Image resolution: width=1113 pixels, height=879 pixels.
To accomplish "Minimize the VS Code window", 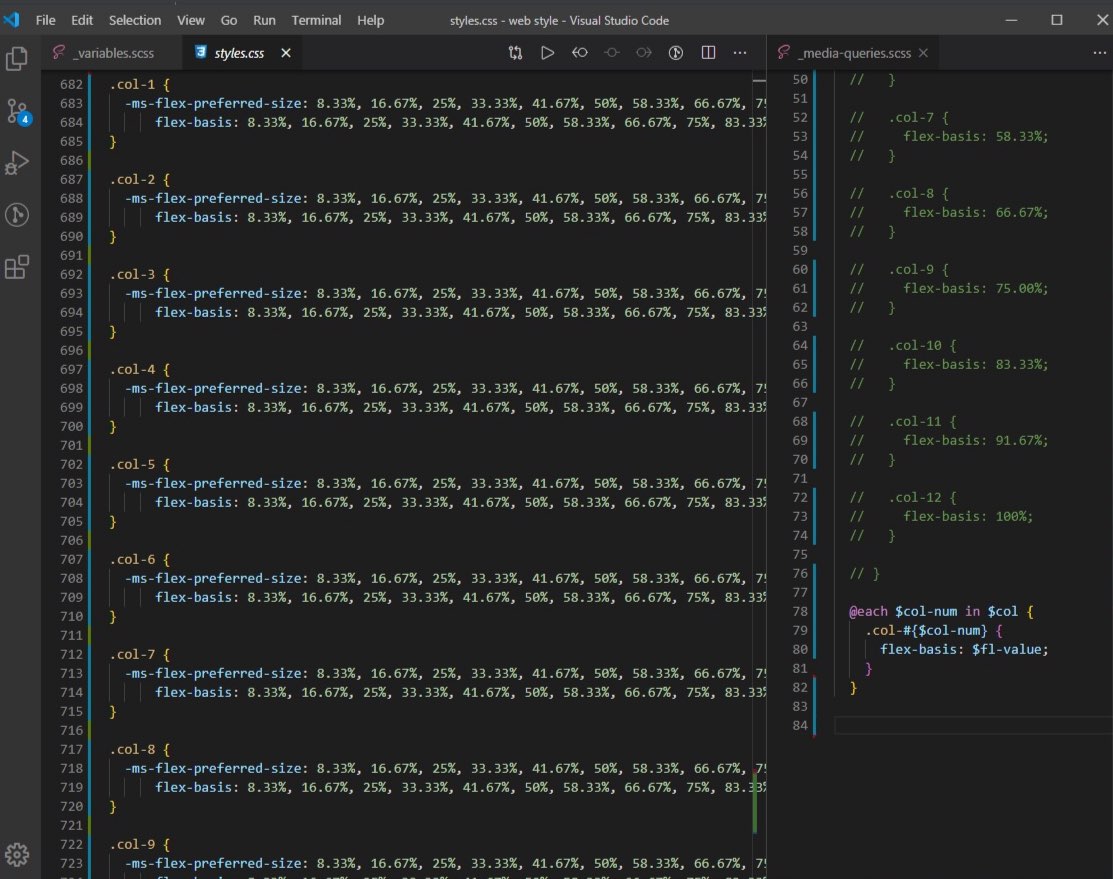I will pyautogui.click(x=1011, y=20).
